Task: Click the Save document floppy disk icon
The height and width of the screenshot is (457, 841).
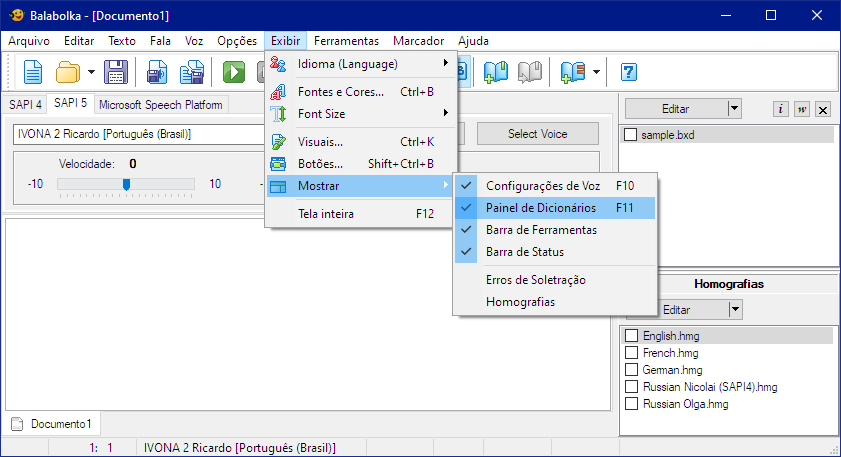Action: 115,72
